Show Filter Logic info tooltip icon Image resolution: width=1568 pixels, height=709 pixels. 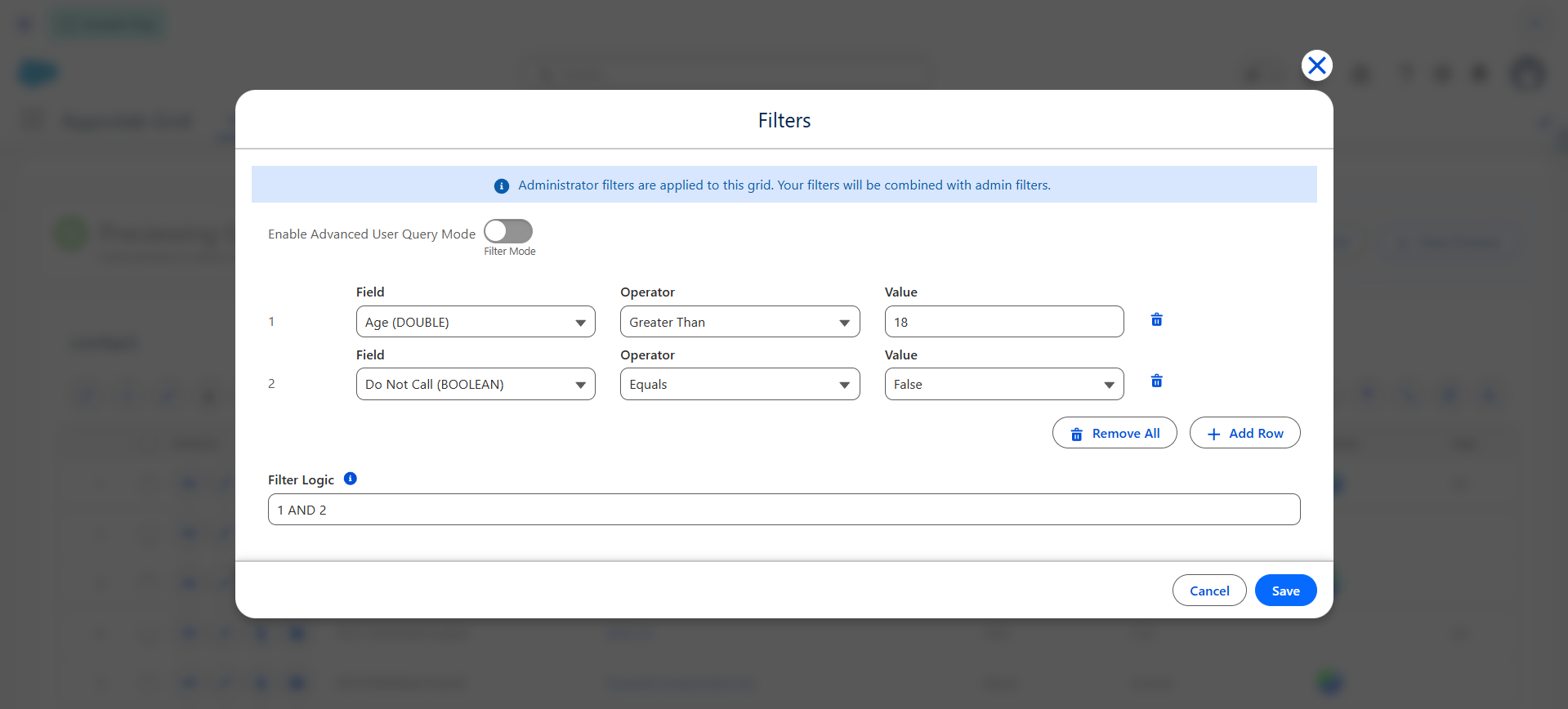point(351,479)
